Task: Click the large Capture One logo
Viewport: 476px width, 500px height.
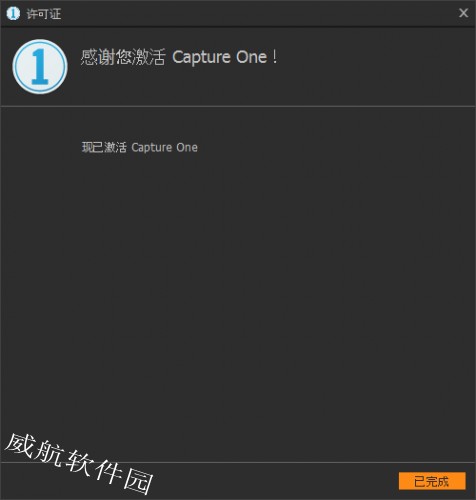Action: pyautogui.click(x=40, y=66)
